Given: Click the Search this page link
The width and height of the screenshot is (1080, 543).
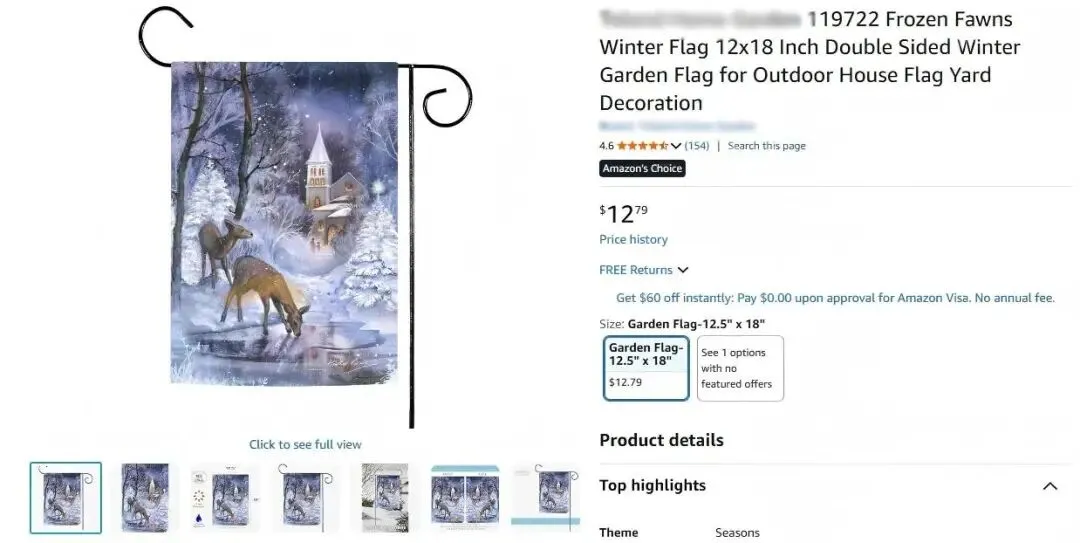Looking at the screenshot, I should tap(767, 146).
